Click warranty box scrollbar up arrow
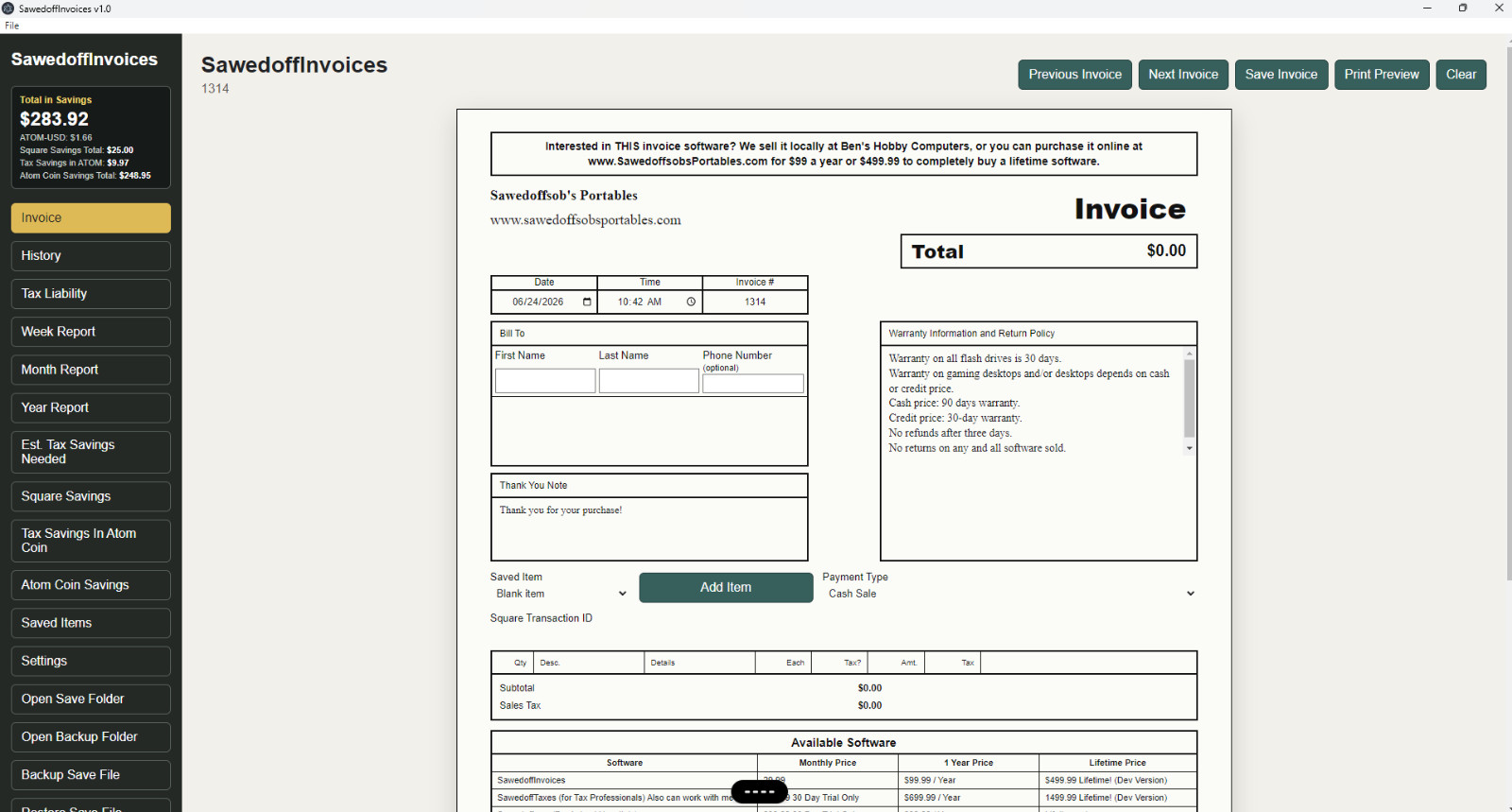The height and width of the screenshot is (812, 1512). click(x=1190, y=354)
